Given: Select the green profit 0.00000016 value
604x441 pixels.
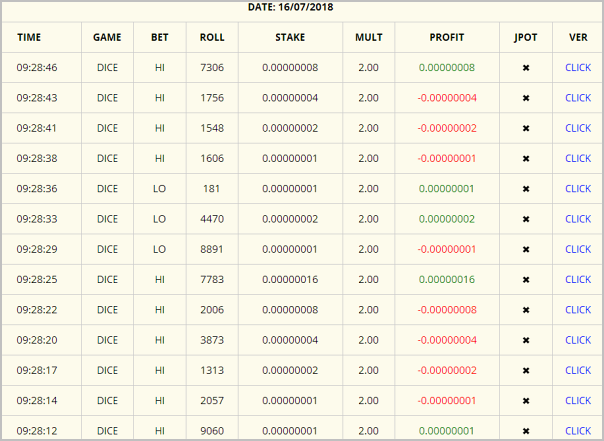Looking at the screenshot, I should [447, 279].
